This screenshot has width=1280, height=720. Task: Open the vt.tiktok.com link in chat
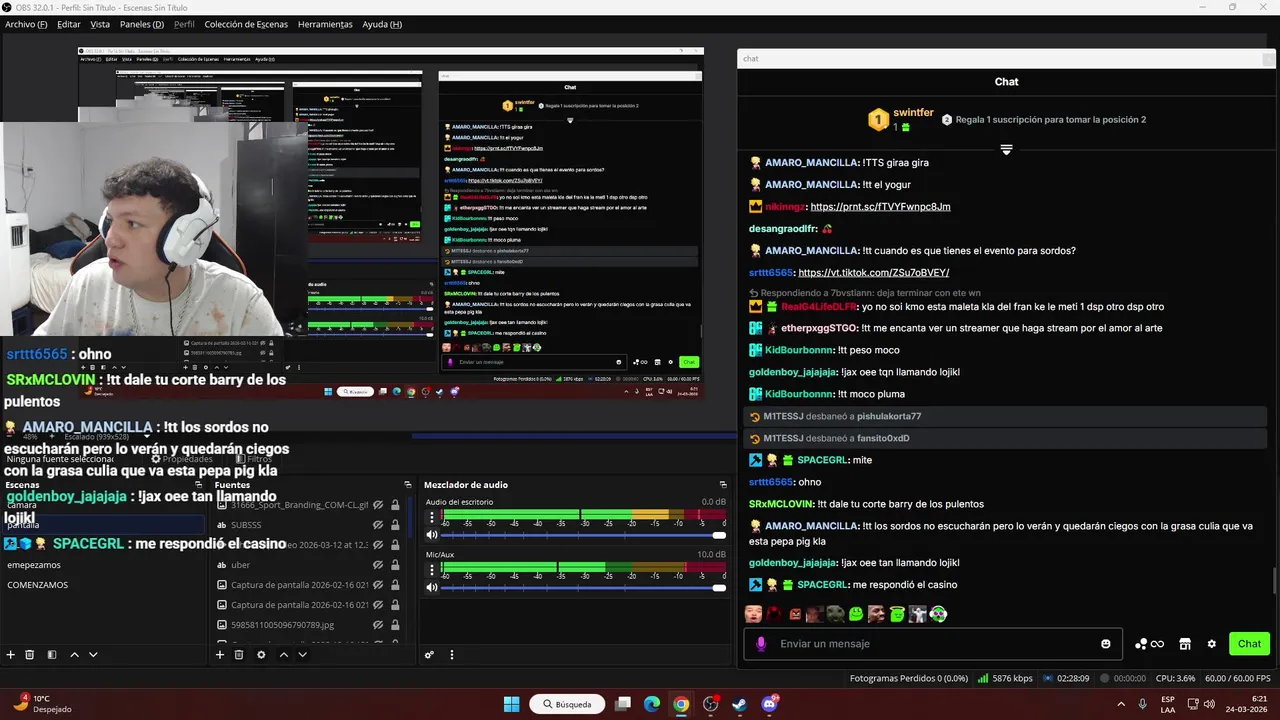tap(873, 273)
